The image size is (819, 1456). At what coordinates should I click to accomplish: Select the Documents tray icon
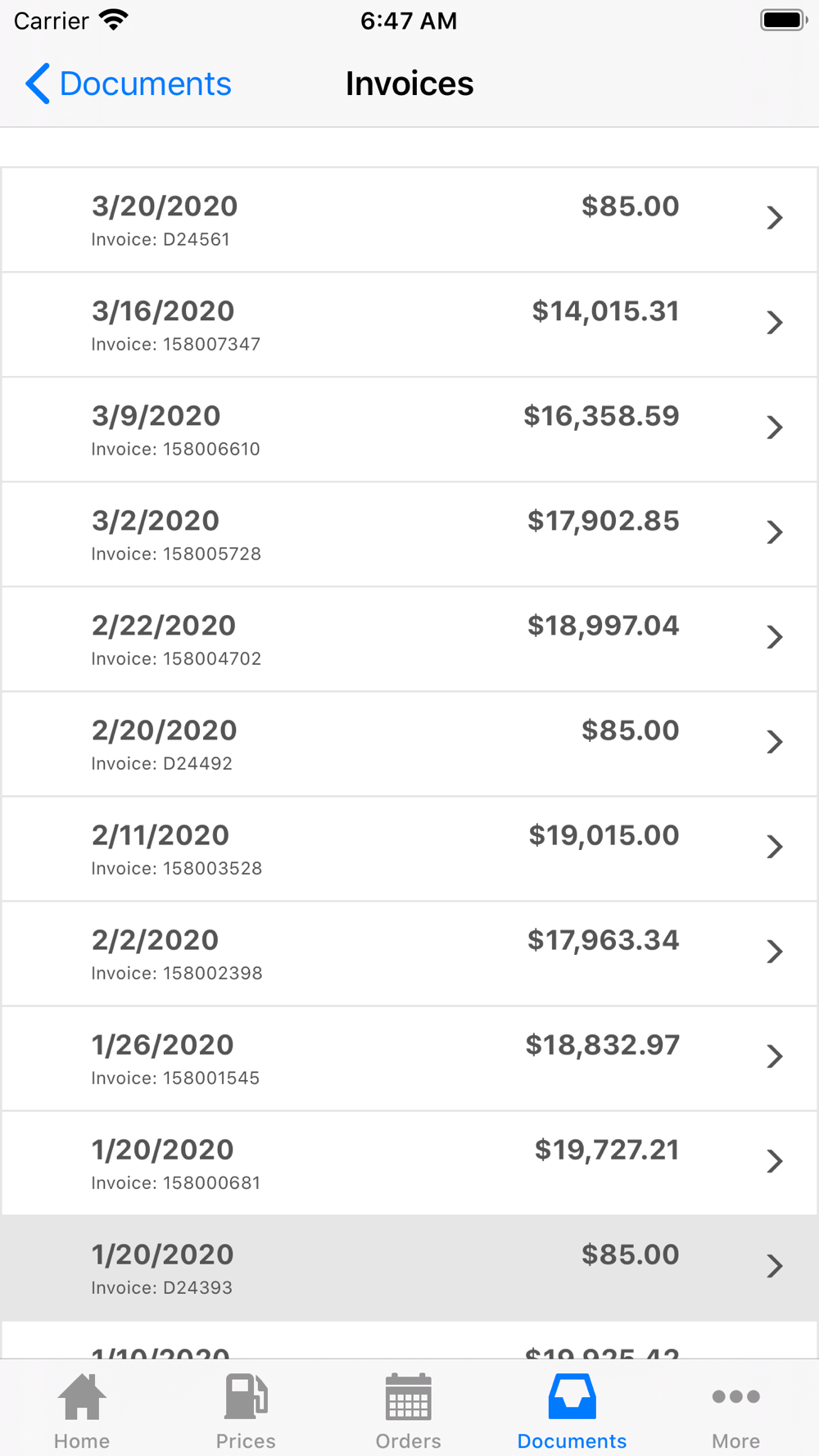pyautogui.click(x=572, y=1396)
